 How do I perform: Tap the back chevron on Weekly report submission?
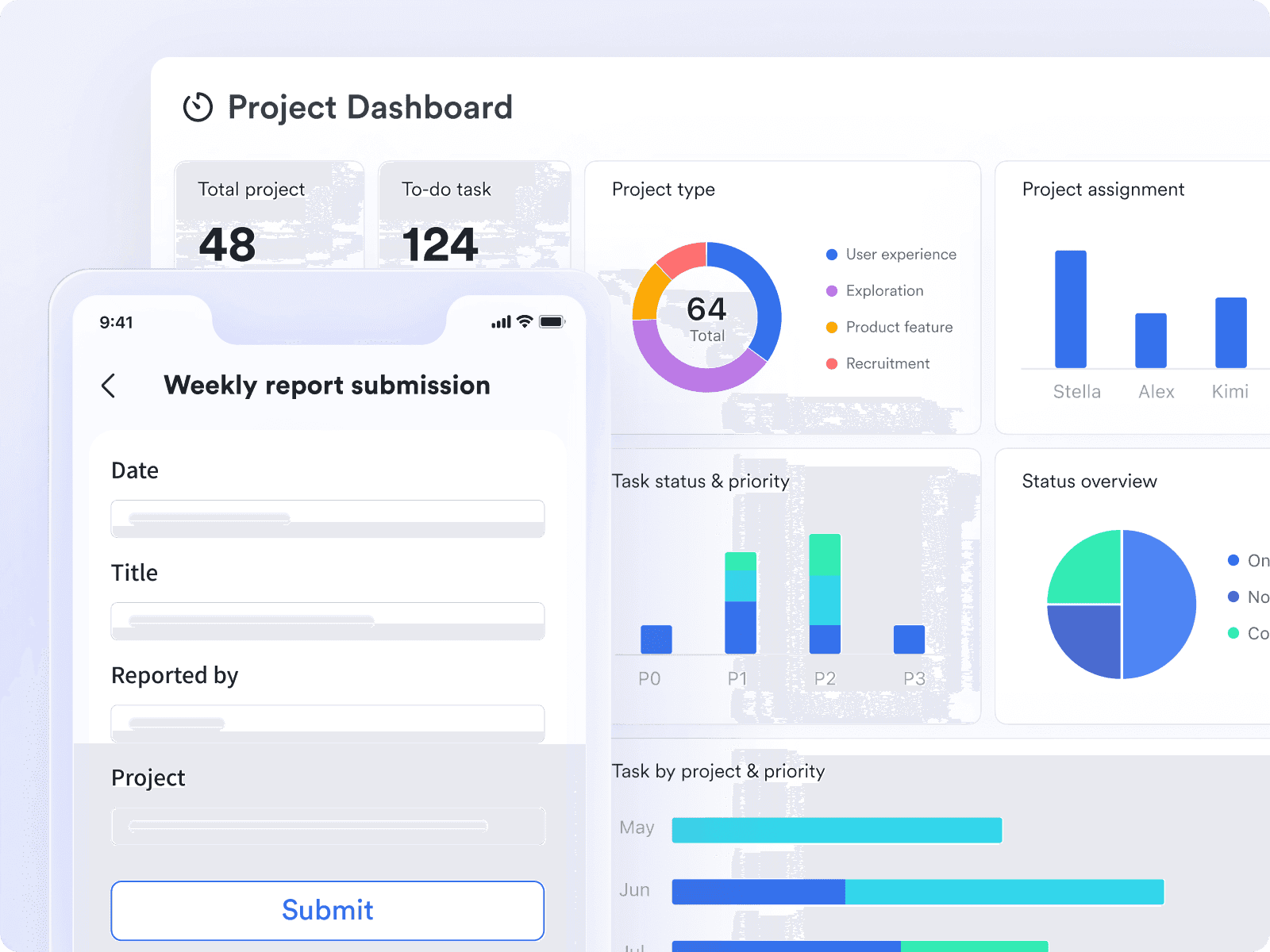(110, 386)
